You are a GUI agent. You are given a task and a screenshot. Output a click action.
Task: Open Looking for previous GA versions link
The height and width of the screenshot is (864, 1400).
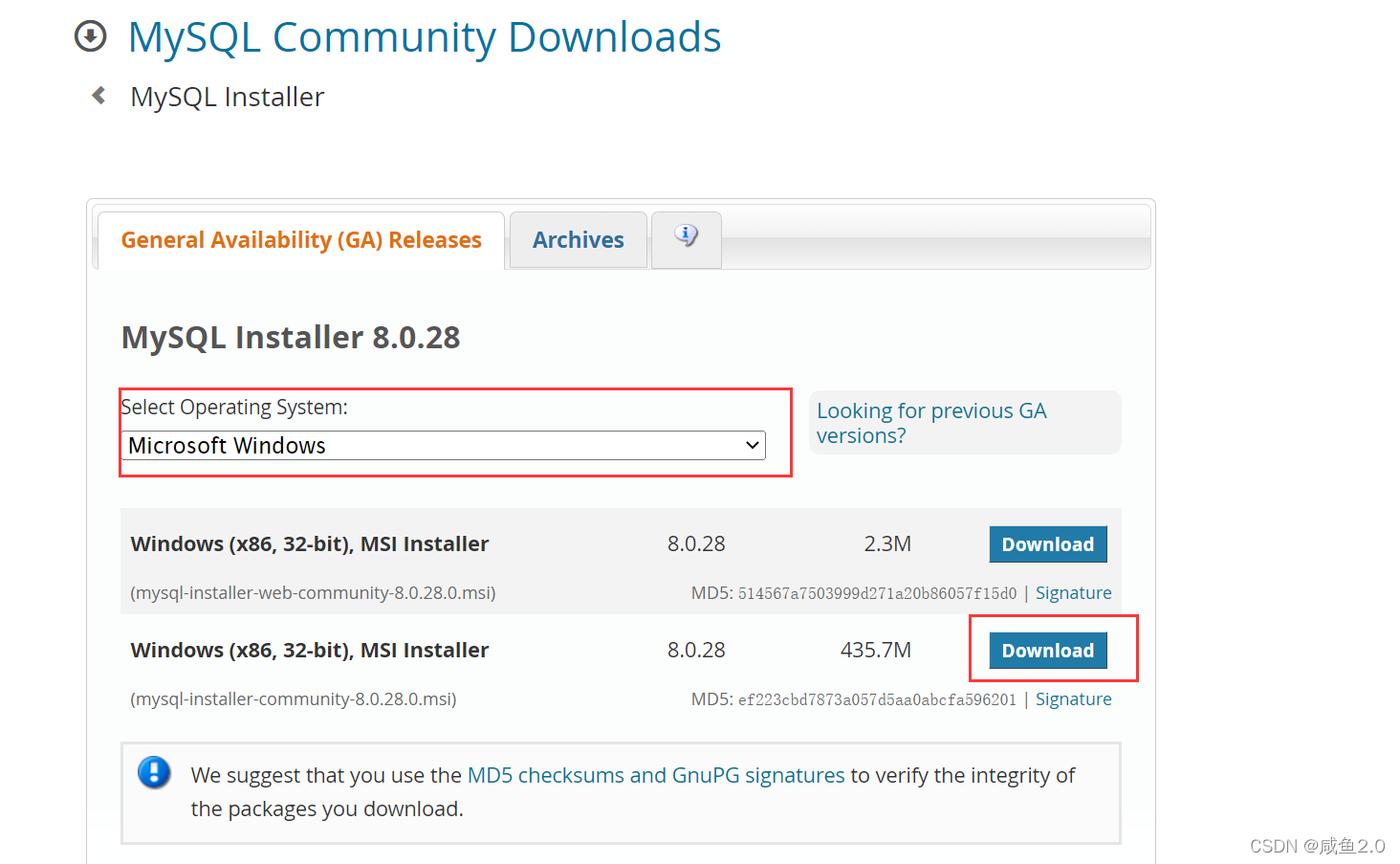point(931,423)
